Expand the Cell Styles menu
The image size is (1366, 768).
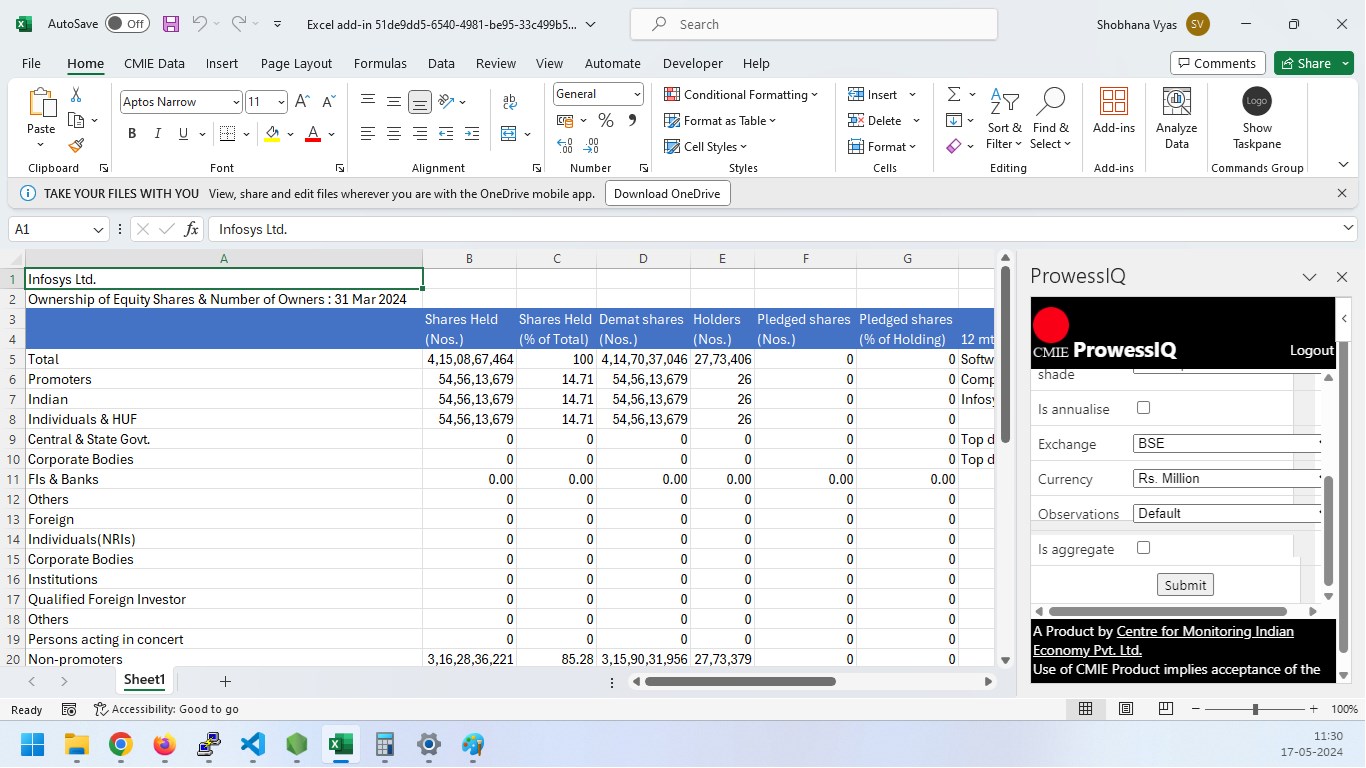click(706, 146)
